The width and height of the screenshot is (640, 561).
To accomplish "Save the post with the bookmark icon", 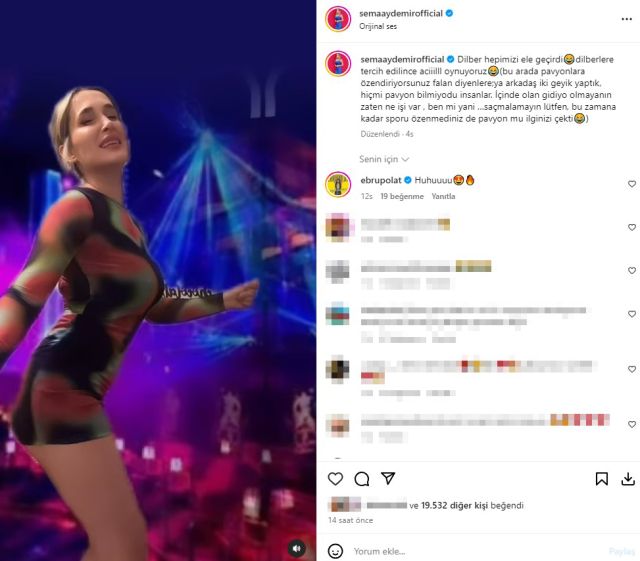I will pyautogui.click(x=602, y=479).
